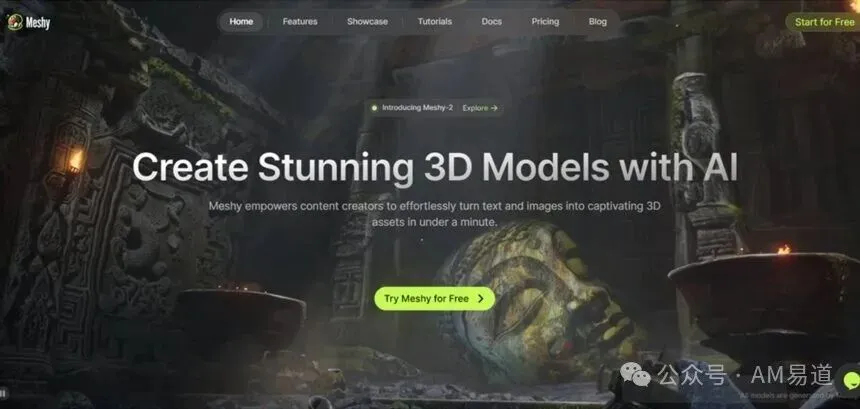Viewport: 860px width, 409px height.
Task: Click green dot beside Introducing Meshy-2
Action: [374, 108]
